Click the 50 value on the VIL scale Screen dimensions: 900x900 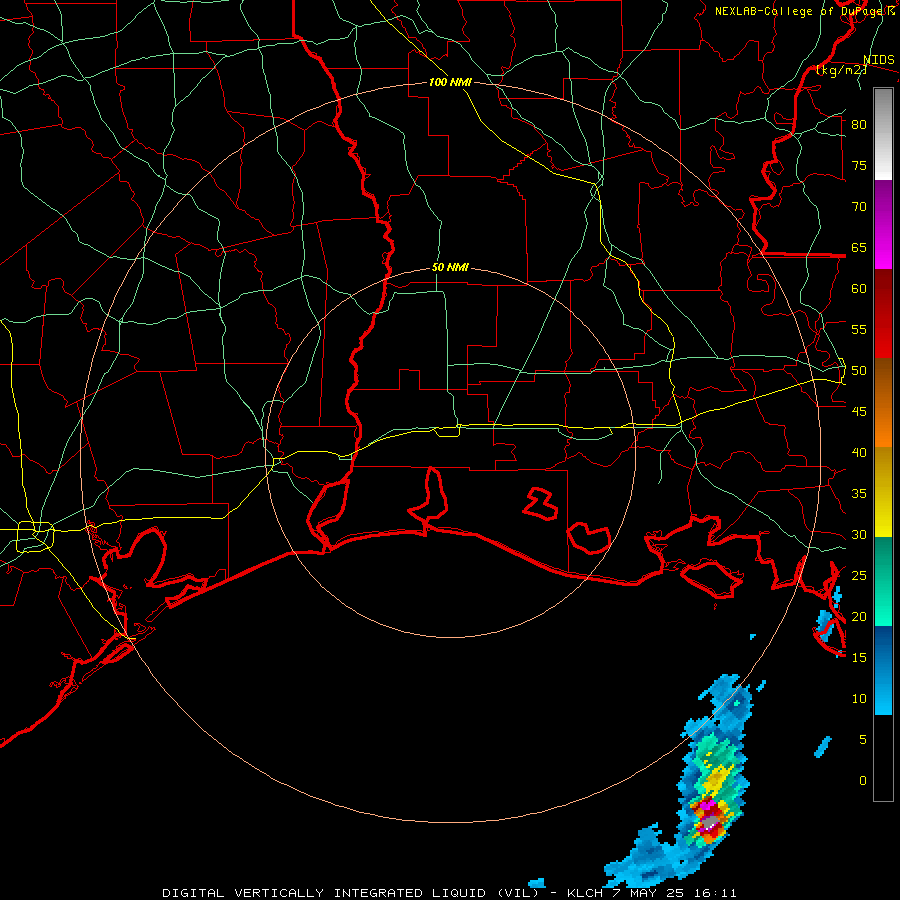[859, 371]
